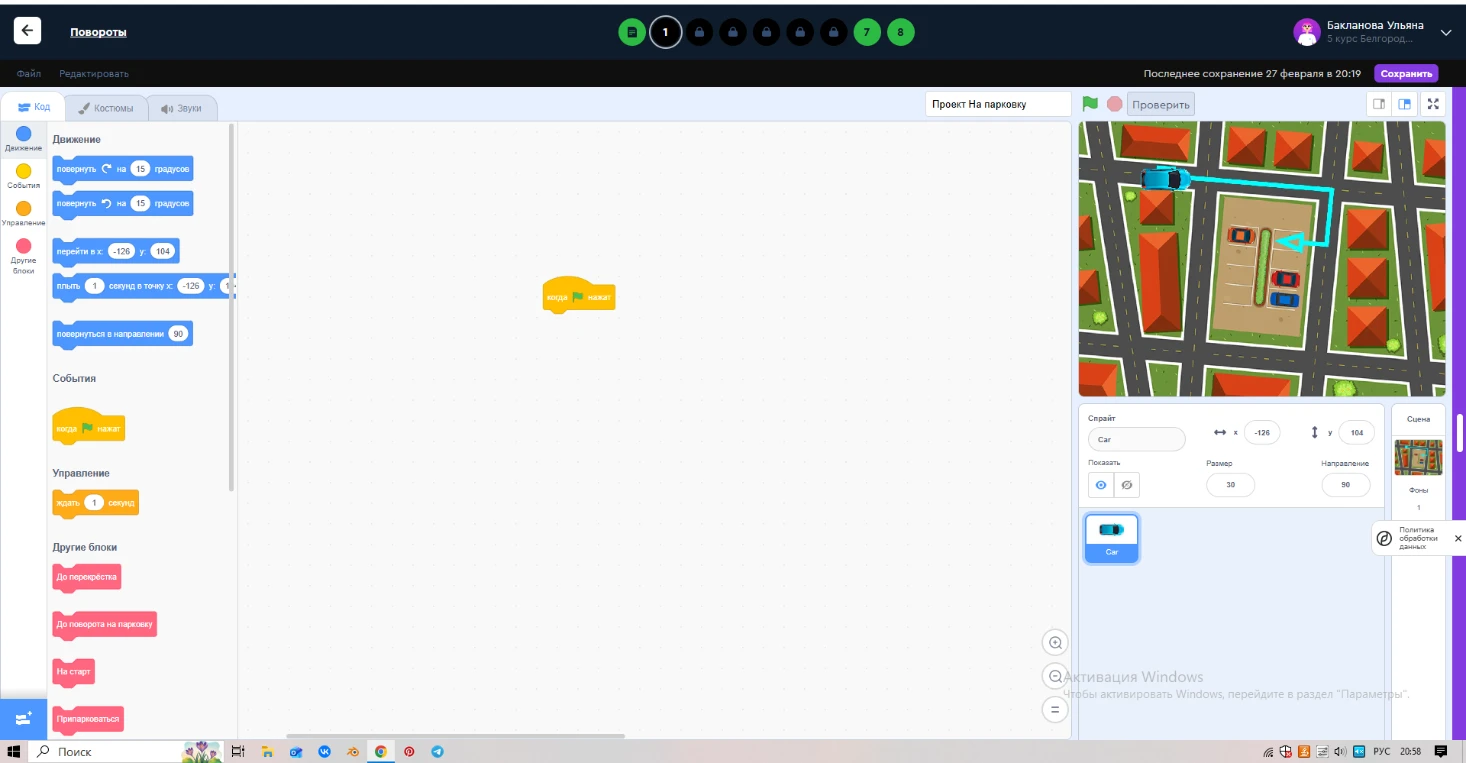This screenshot has height=763, width=1466.
Task: Switch to large stage layout
Action: [x=1405, y=104]
